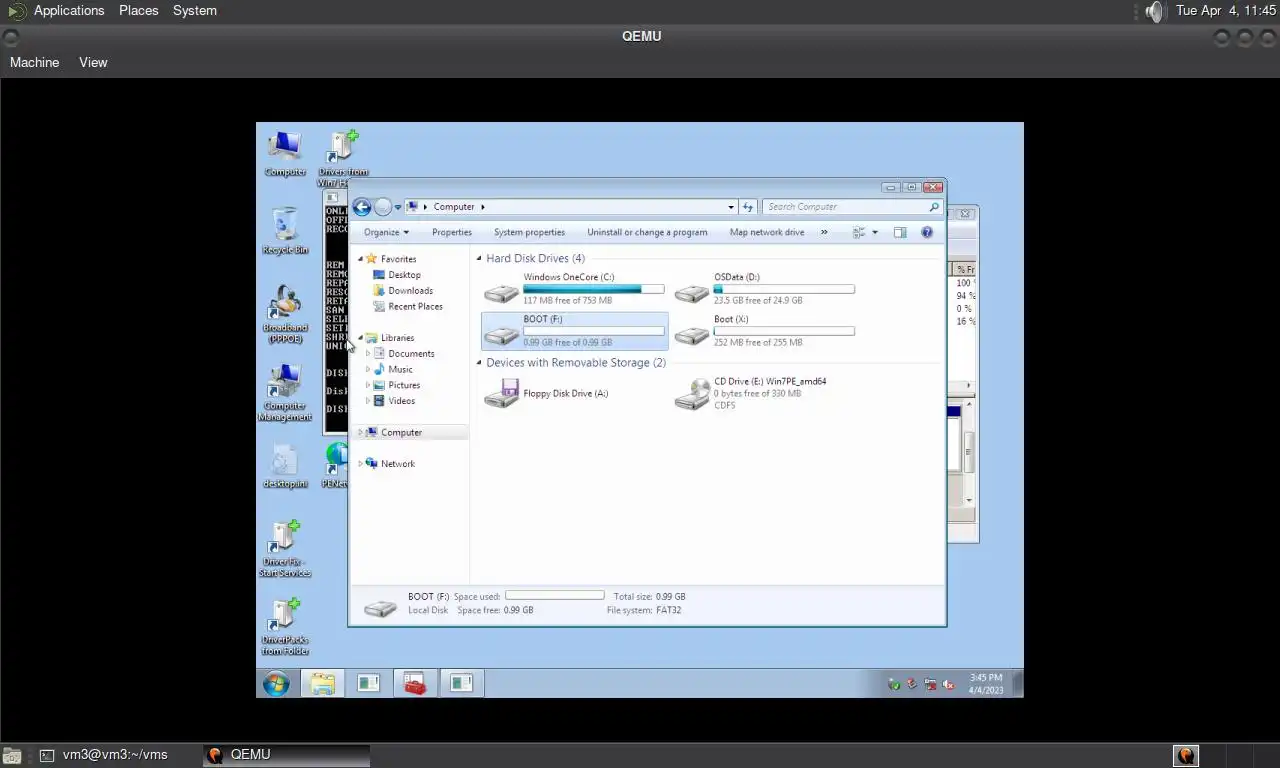The image size is (1280, 768).
Task: Select the OSData (D:) drive
Action: (x=765, y=288)
